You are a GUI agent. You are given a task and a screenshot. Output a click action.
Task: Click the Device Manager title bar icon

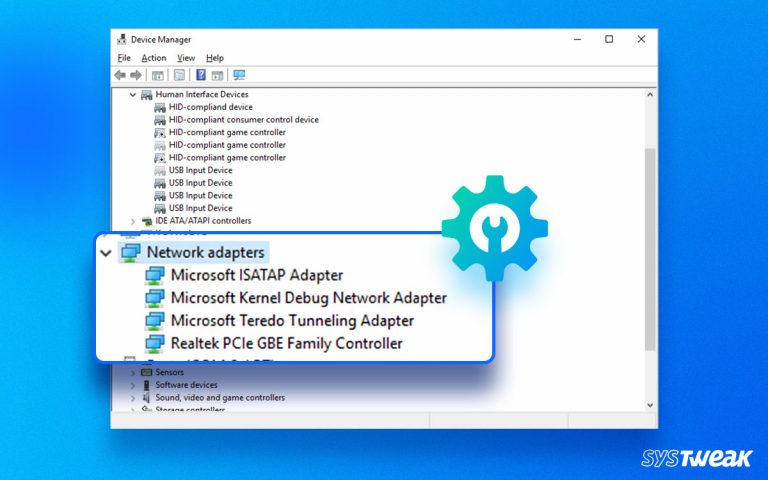(121, 39)
